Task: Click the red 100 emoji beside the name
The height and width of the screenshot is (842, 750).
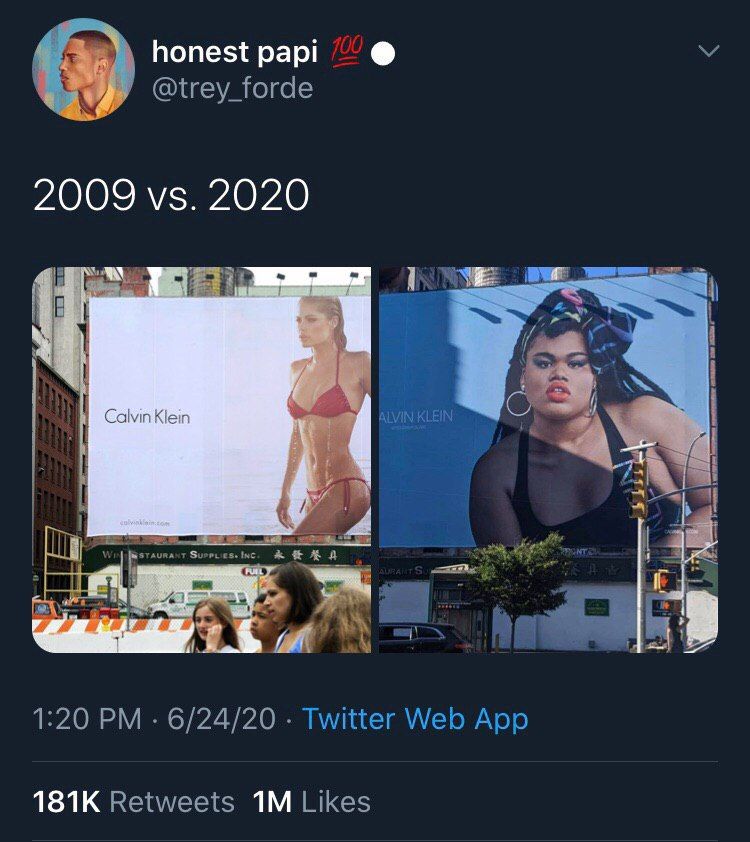Action: pos(347,53)
